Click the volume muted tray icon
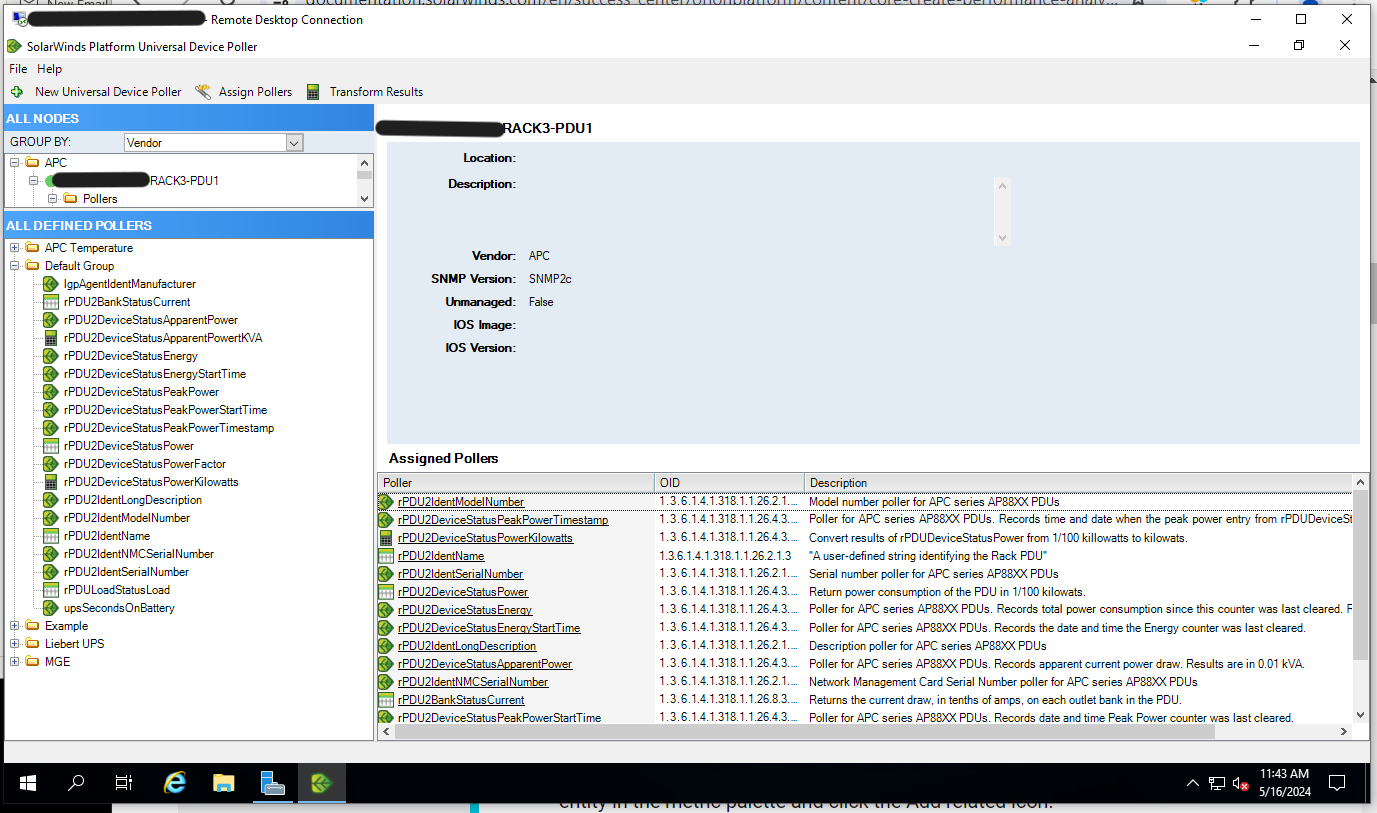Image resolution: width=1377 pixels, height=813 pixels. 1241,783
